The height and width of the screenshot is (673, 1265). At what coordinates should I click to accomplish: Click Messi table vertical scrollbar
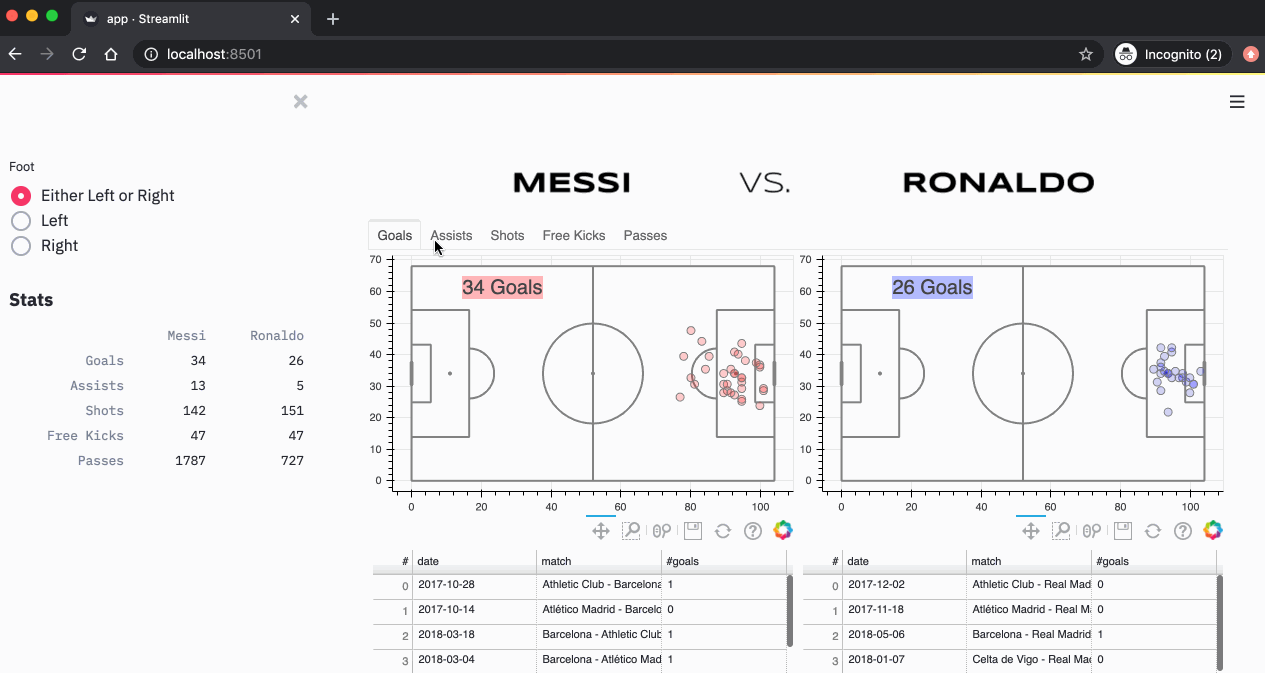[x=790, y=610]
